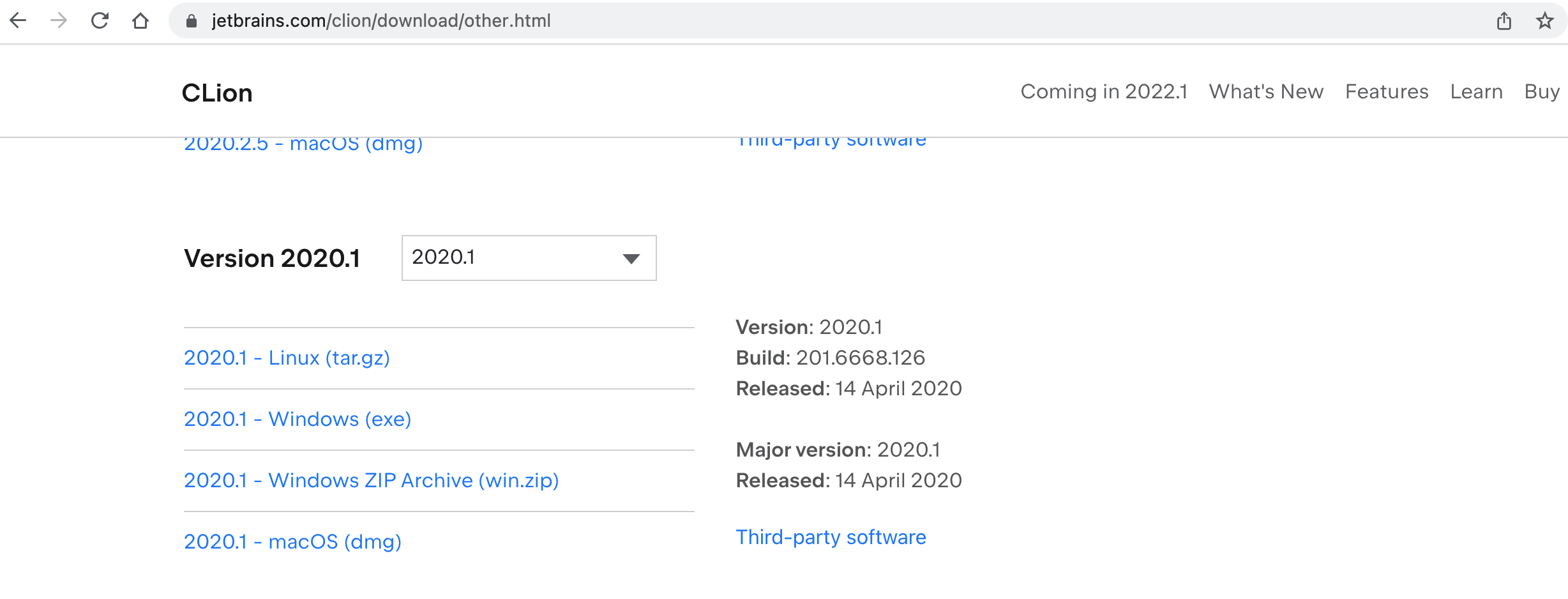Open Third-party software link below release dates
Image resolution: width=1568 pixels, height=599 pixels.
click(x=831, y=538)
